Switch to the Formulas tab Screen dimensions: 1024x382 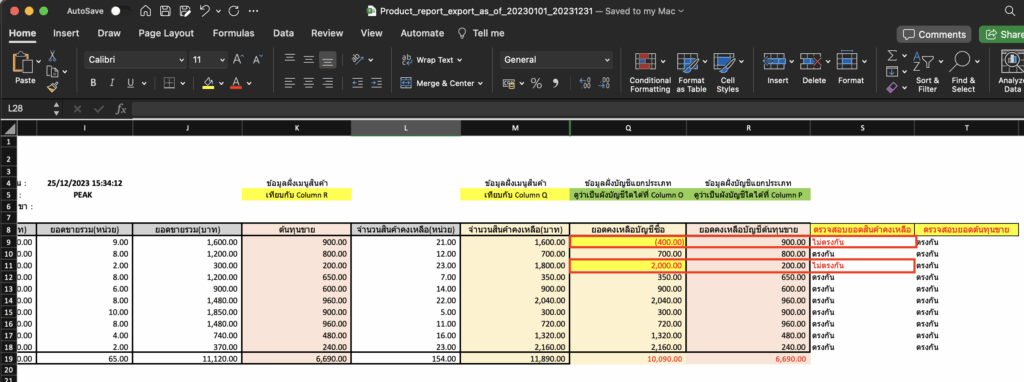click(x=233, y=33)
